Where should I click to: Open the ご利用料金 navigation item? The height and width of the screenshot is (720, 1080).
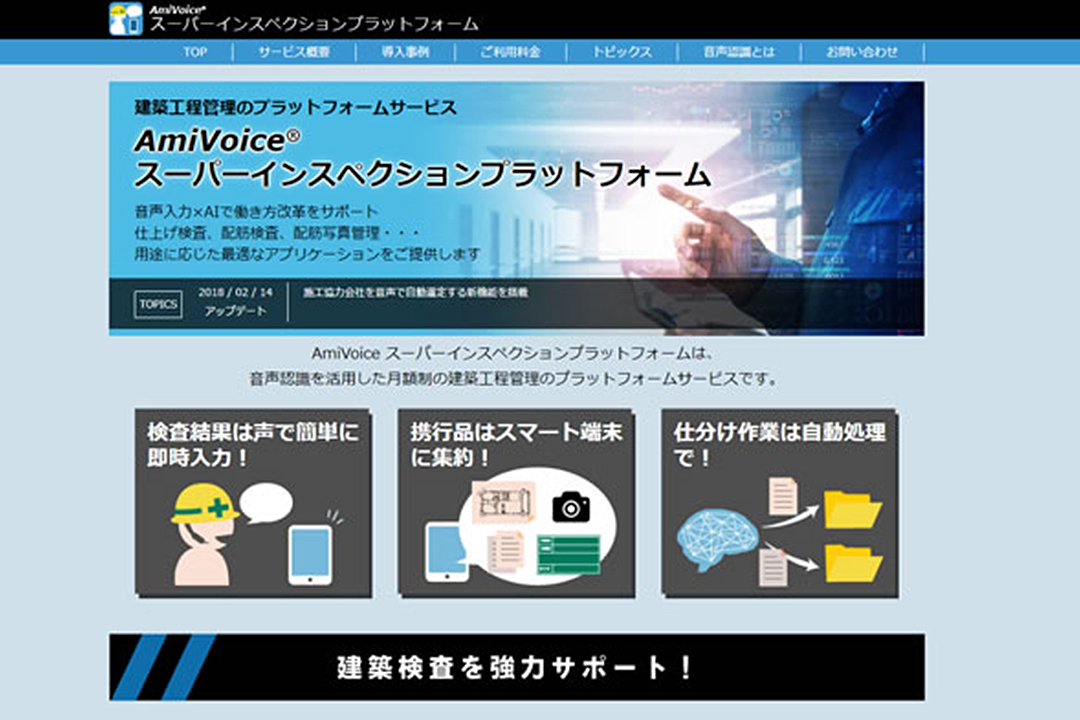tap(510, 52)
